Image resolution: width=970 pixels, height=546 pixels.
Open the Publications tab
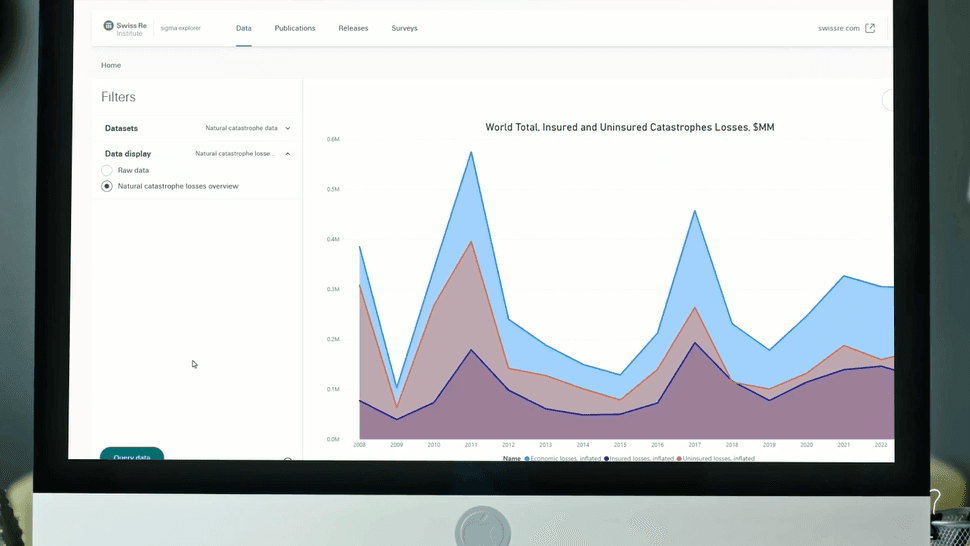click(295, 28)
